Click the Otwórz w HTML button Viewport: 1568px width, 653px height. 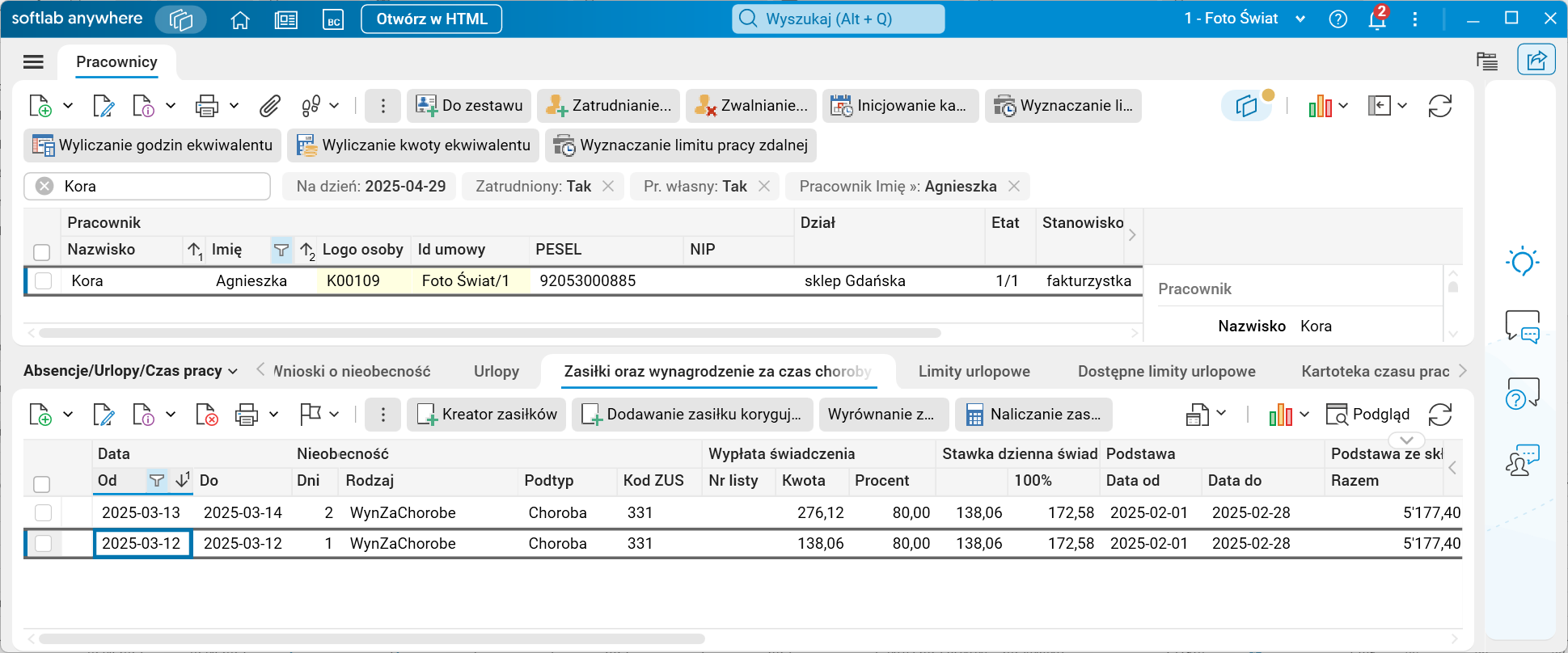[432, 19]
